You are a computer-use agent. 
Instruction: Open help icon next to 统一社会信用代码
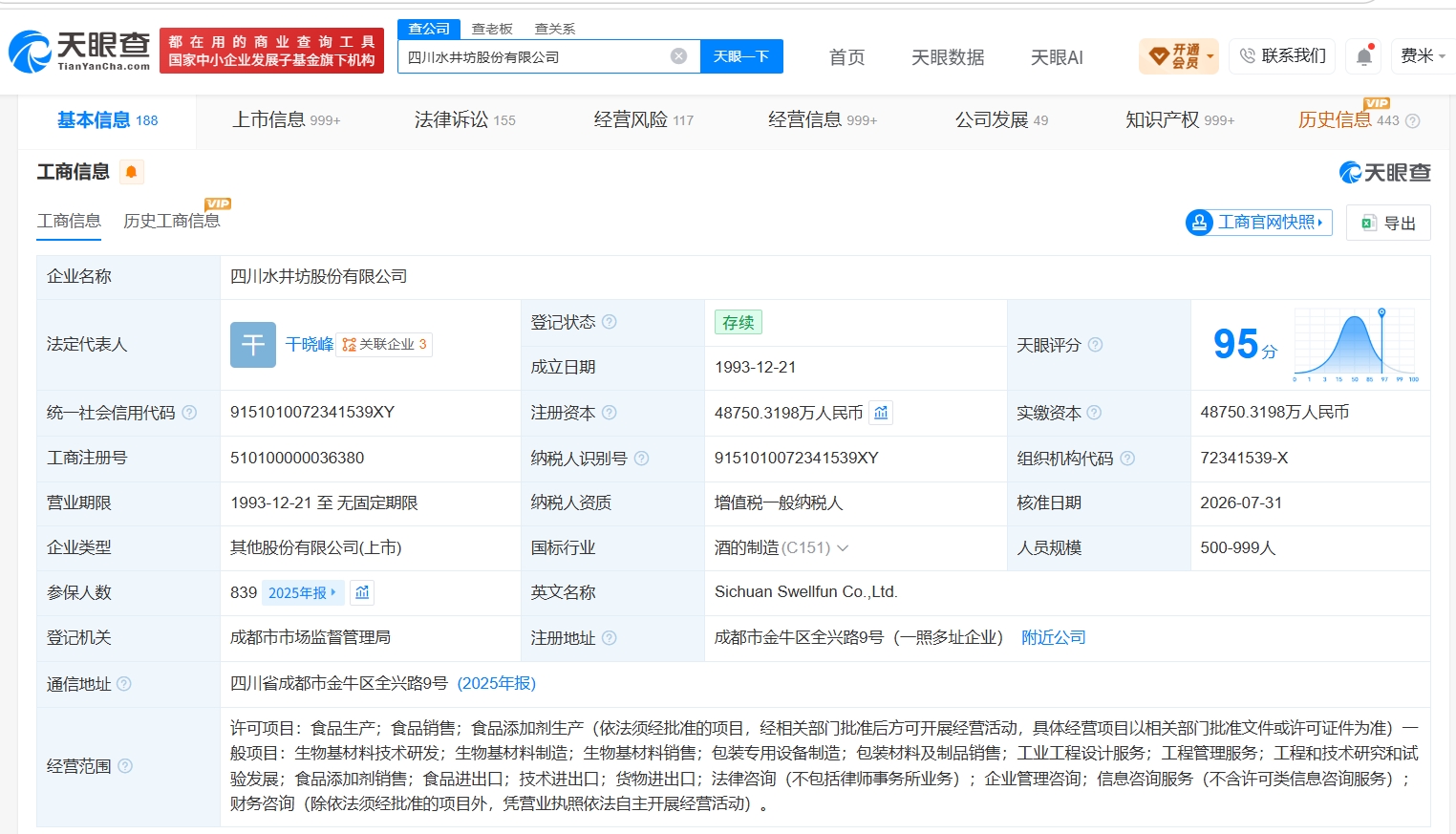click(189, 413)
